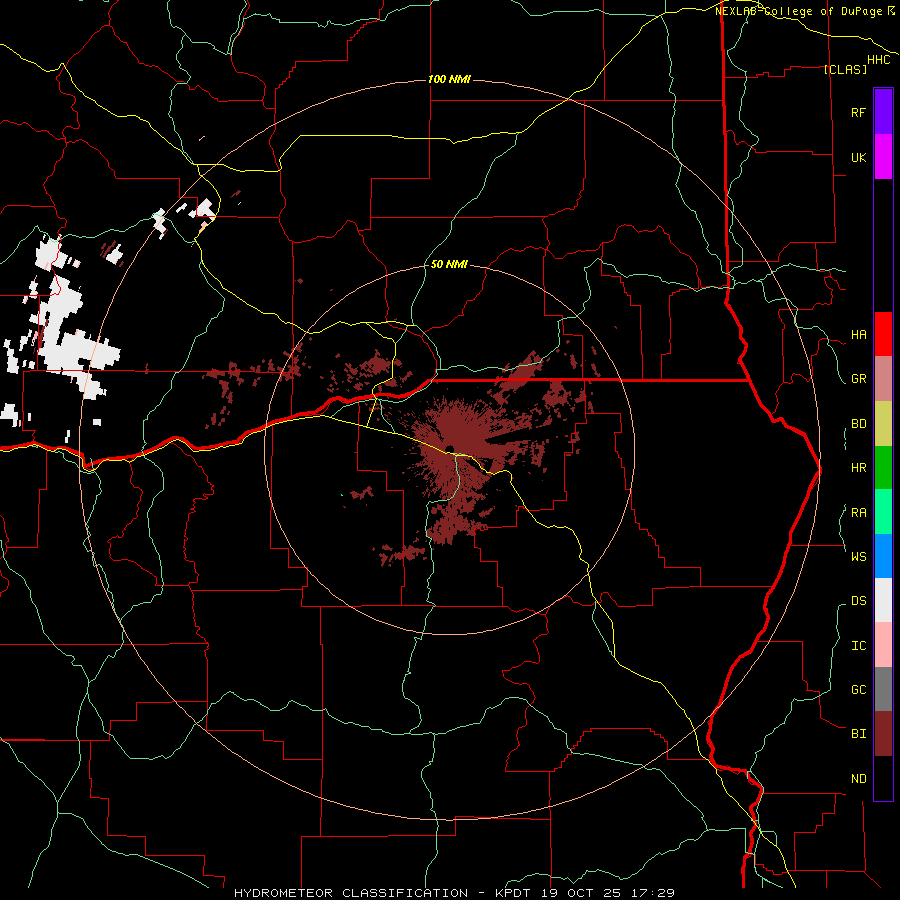Image resolution: width=900 pixels, height=900 pixels.
Task: Click the DS white legend swatch
Action: (x=883, y=600)
